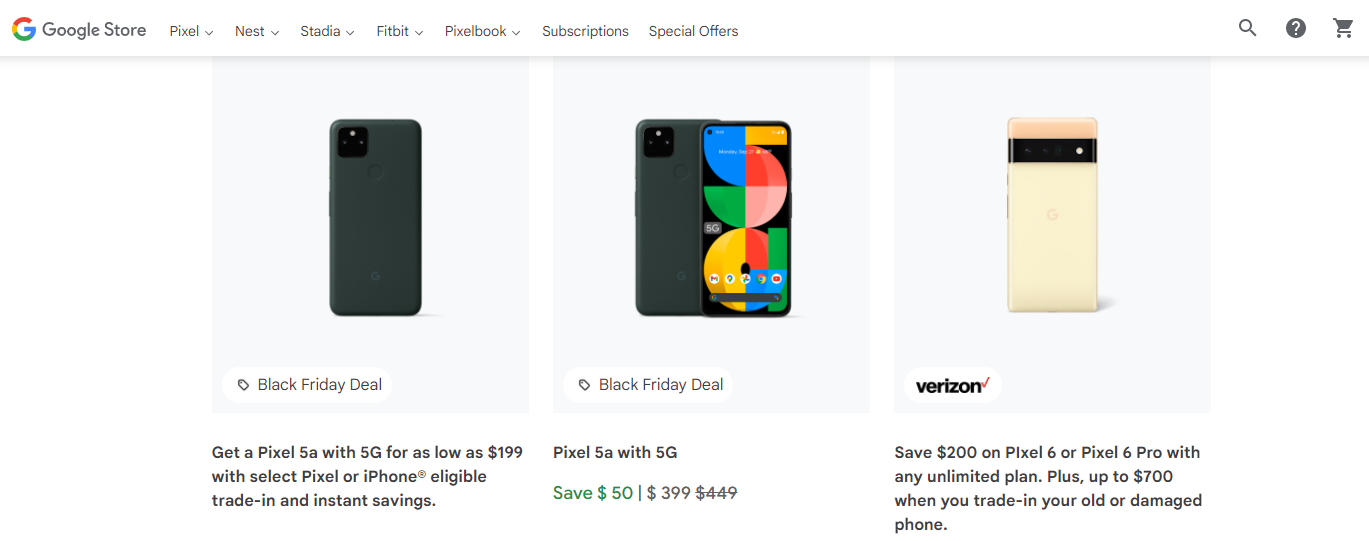Open the shopping cart icon
This screenshot has height=541, width=1369.
pos(1344,28)
